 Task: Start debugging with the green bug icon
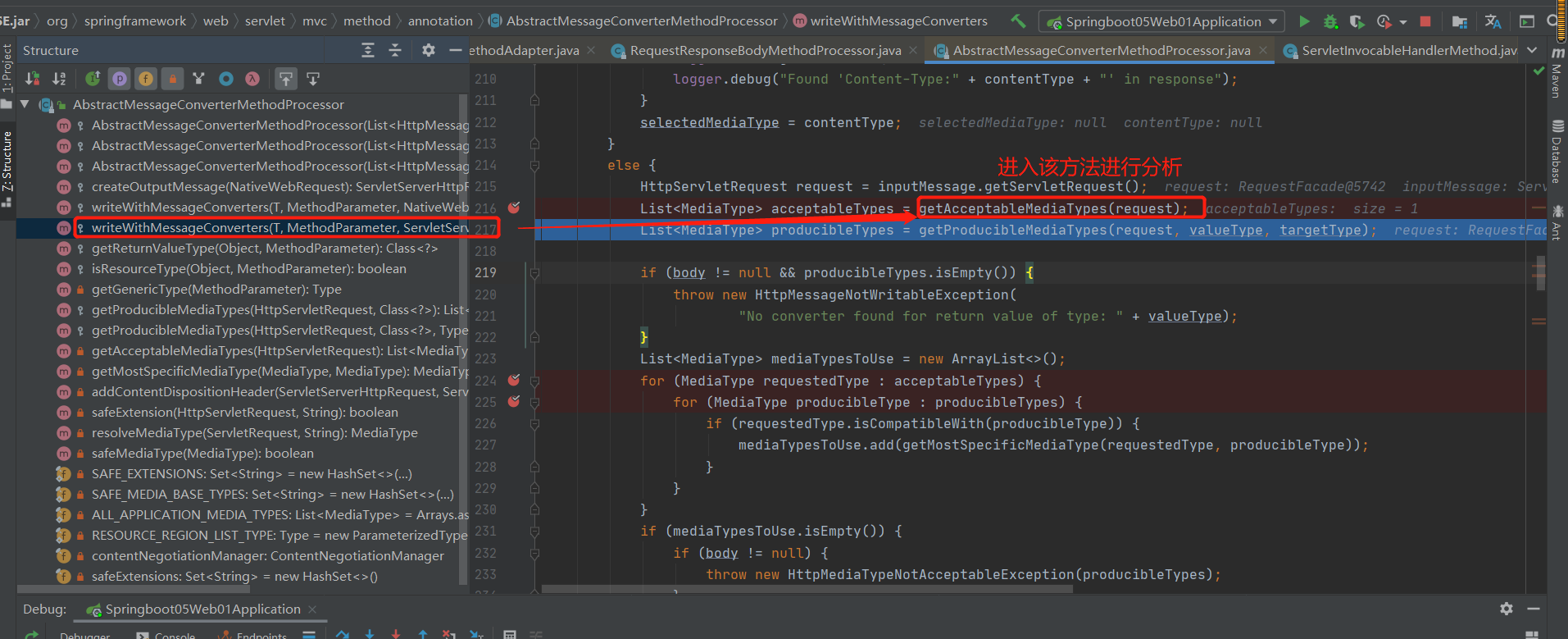pyautogui.click(x=1330, y=21)
